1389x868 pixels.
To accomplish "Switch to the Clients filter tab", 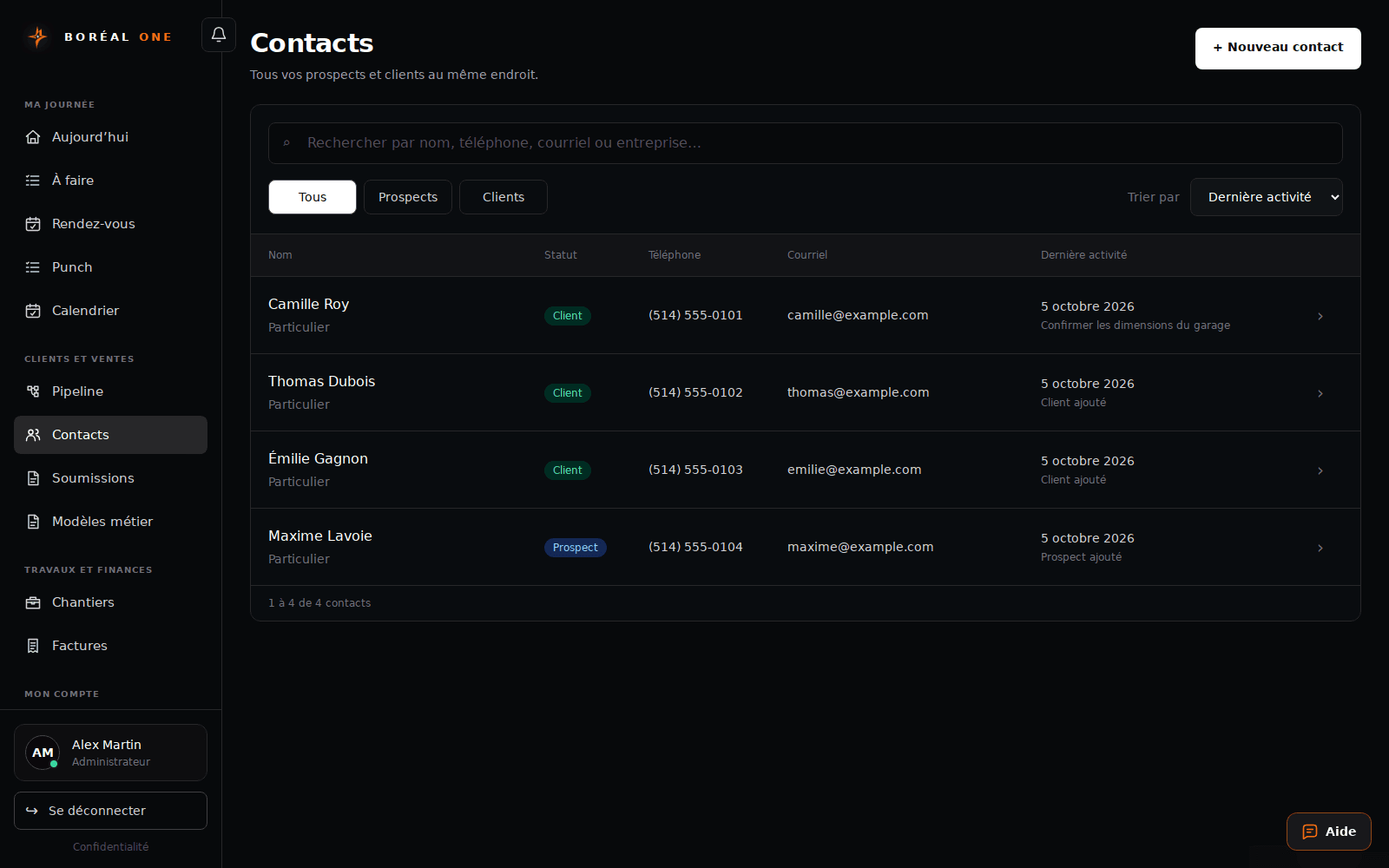I will [x=504, y=197].
